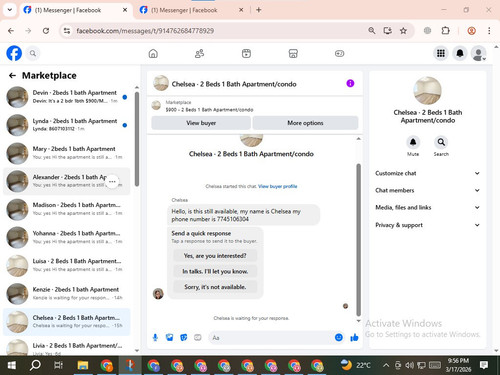Viewport: 500px width, 375px height.
Task: Open the Facebook notifications bell
Action: point(460,53)
